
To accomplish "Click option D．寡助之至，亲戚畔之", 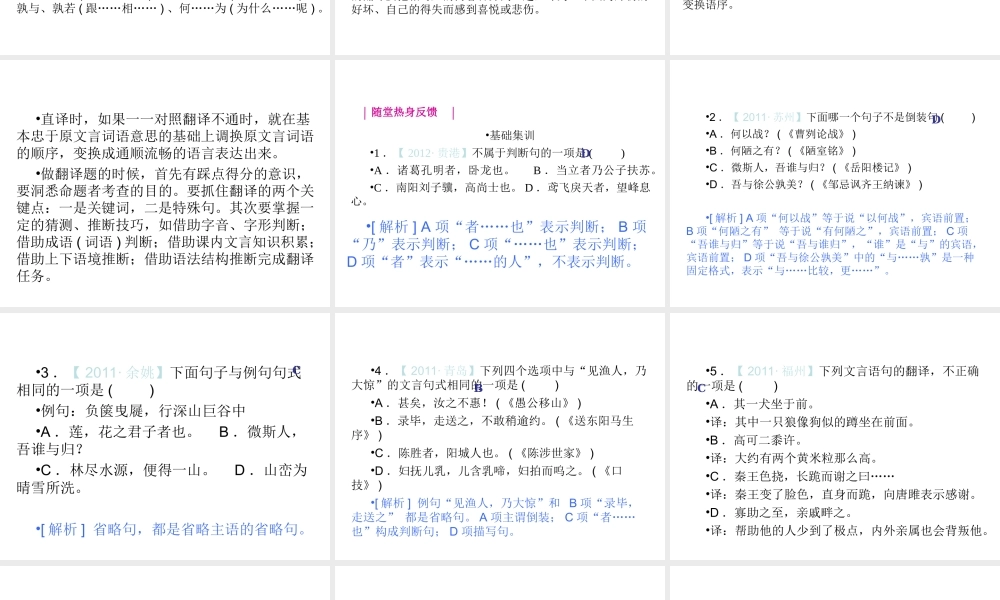I will coord(779,513).
